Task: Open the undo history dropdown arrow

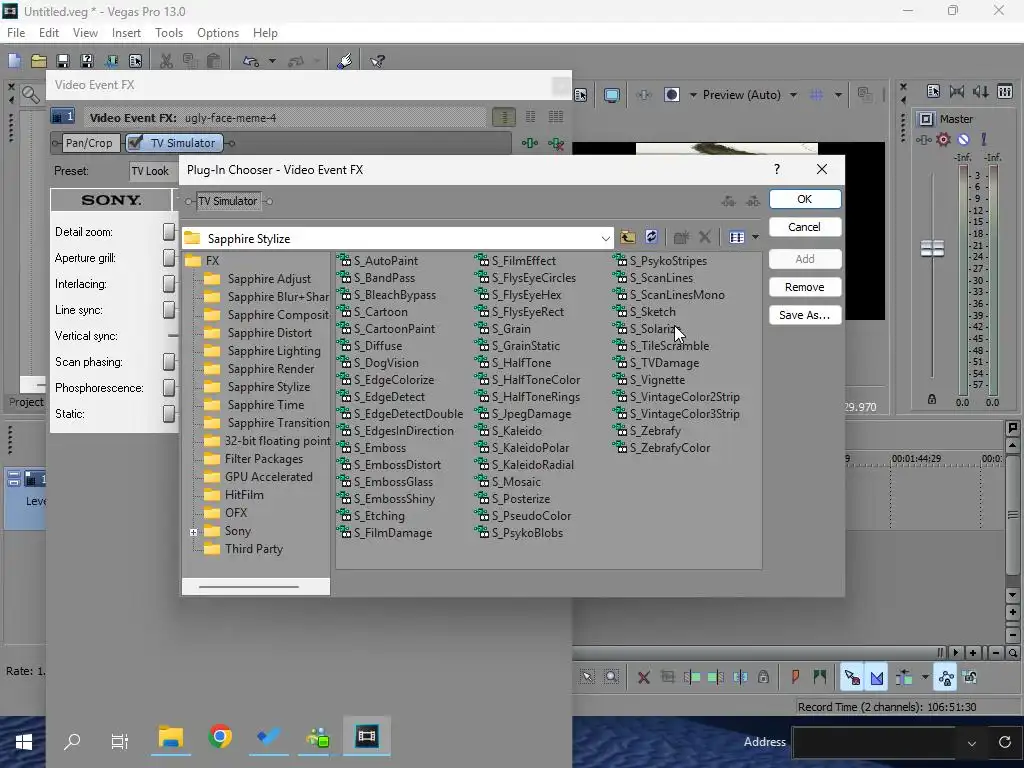Action: click(272, 61)
